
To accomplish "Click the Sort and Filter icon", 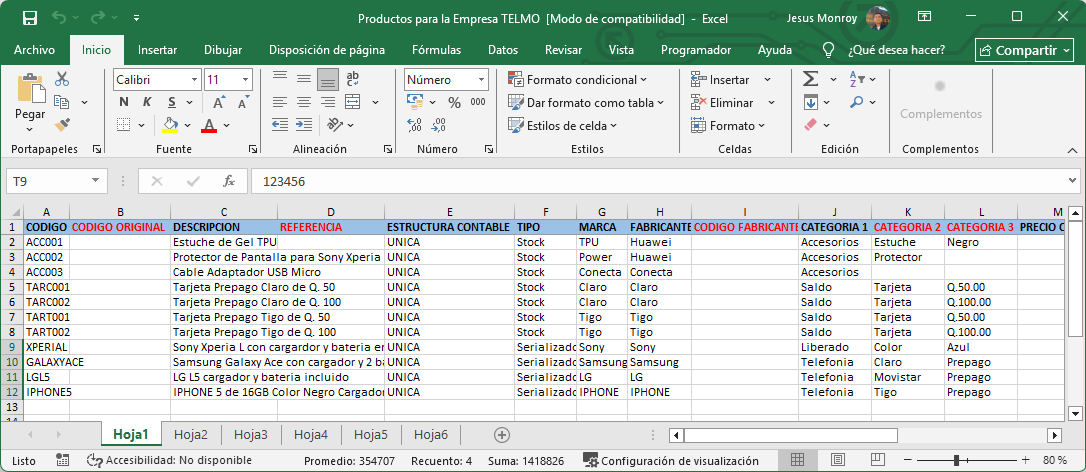I will 857,79.
